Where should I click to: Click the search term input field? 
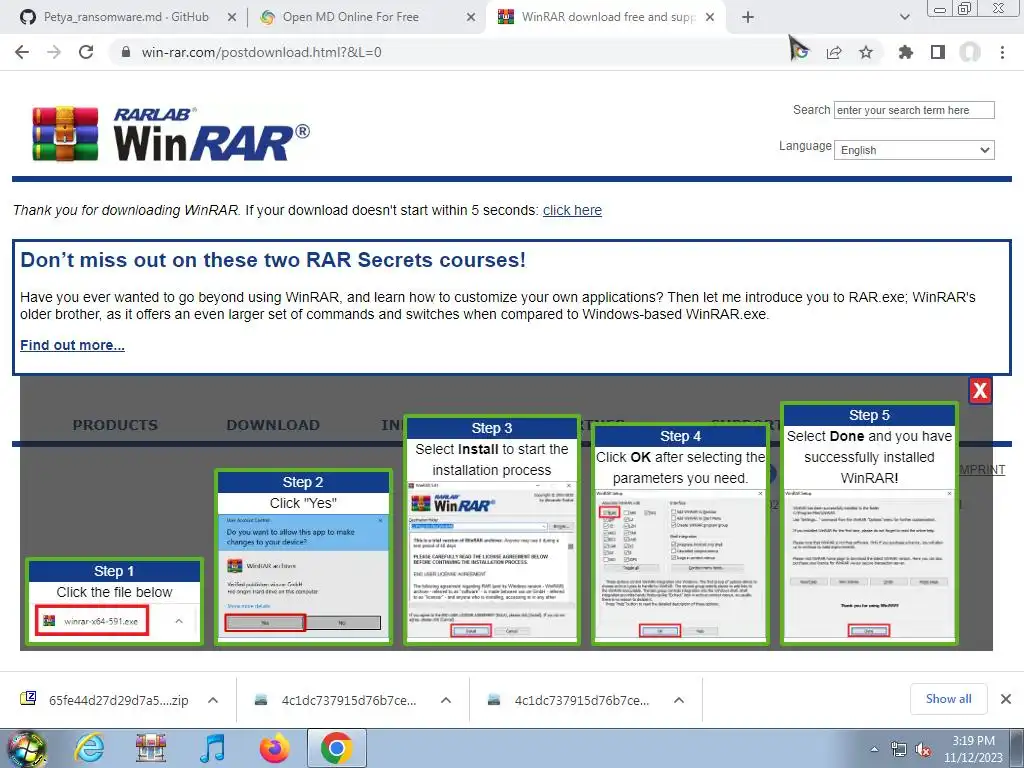914,110
